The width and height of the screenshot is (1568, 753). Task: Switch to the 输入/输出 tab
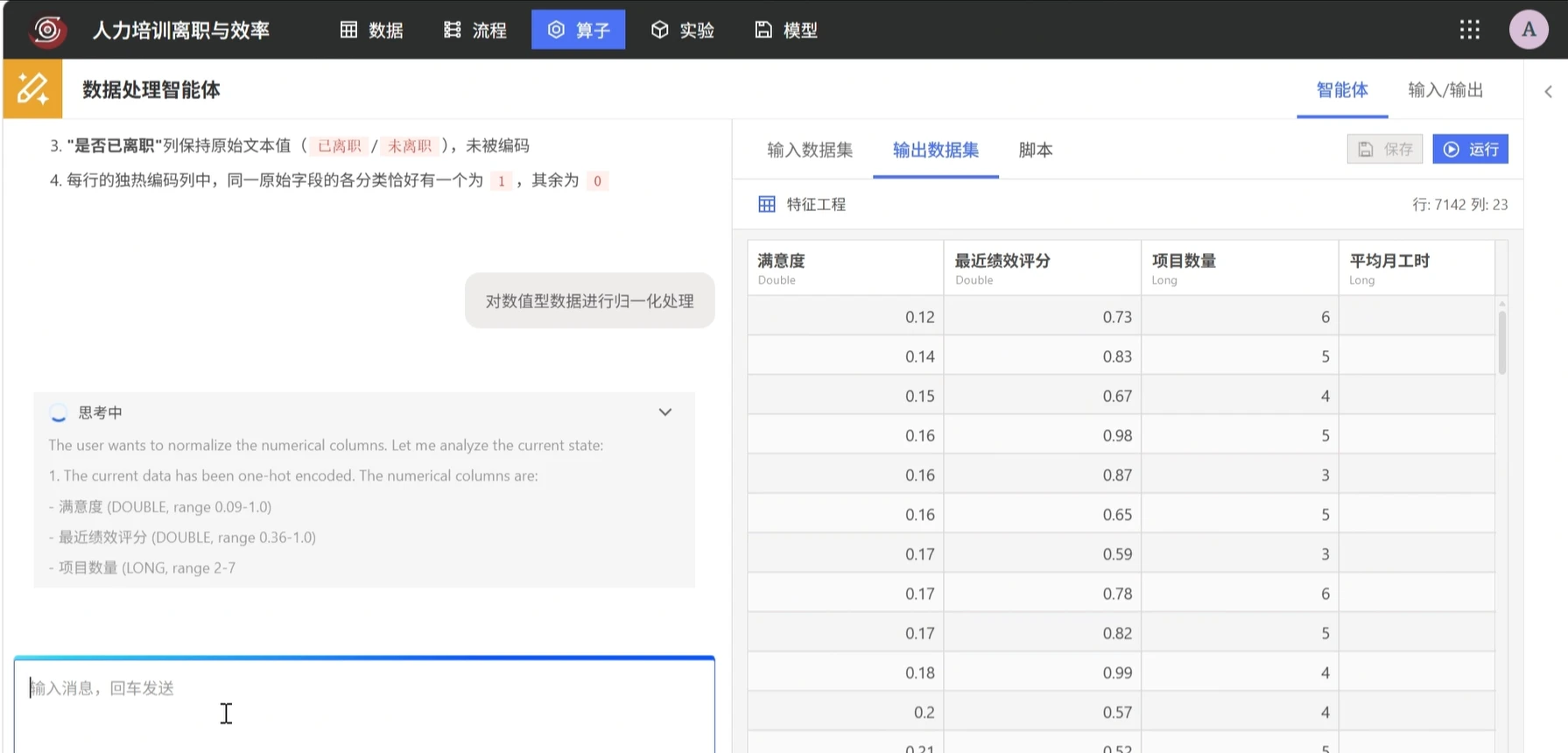point(1445,89)
